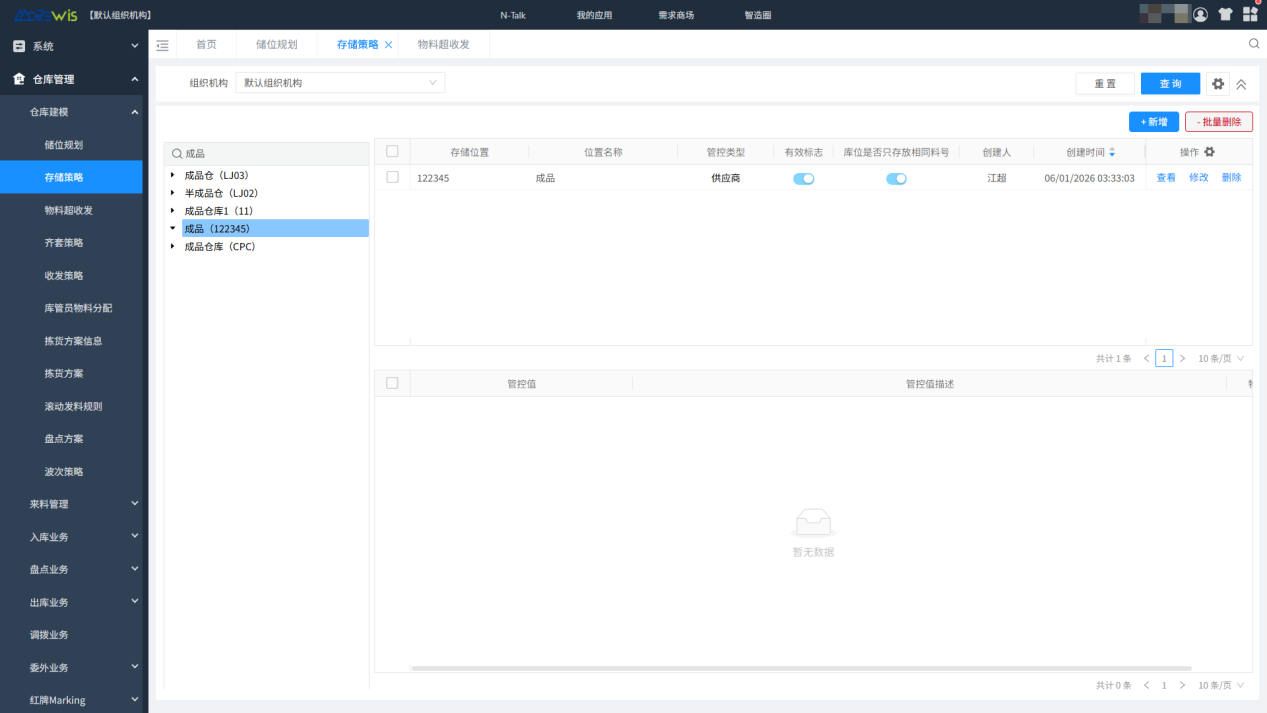Open the 组织机构 dropdown

click(340, 83)
